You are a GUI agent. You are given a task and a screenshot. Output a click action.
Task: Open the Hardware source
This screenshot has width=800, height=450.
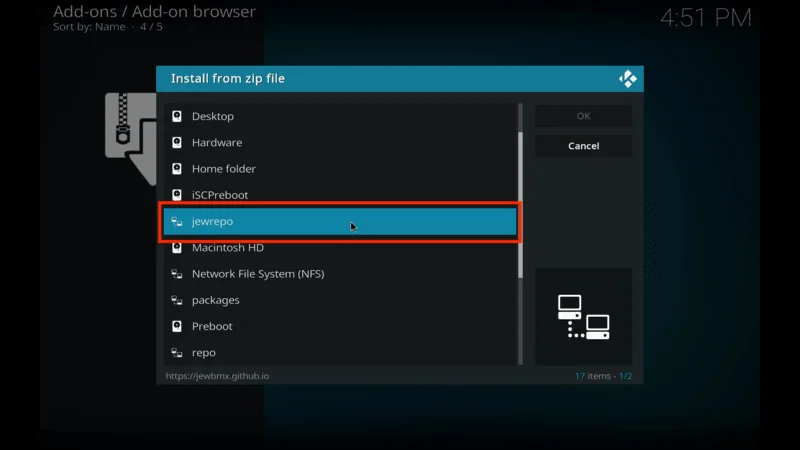[x=340, y=142]
